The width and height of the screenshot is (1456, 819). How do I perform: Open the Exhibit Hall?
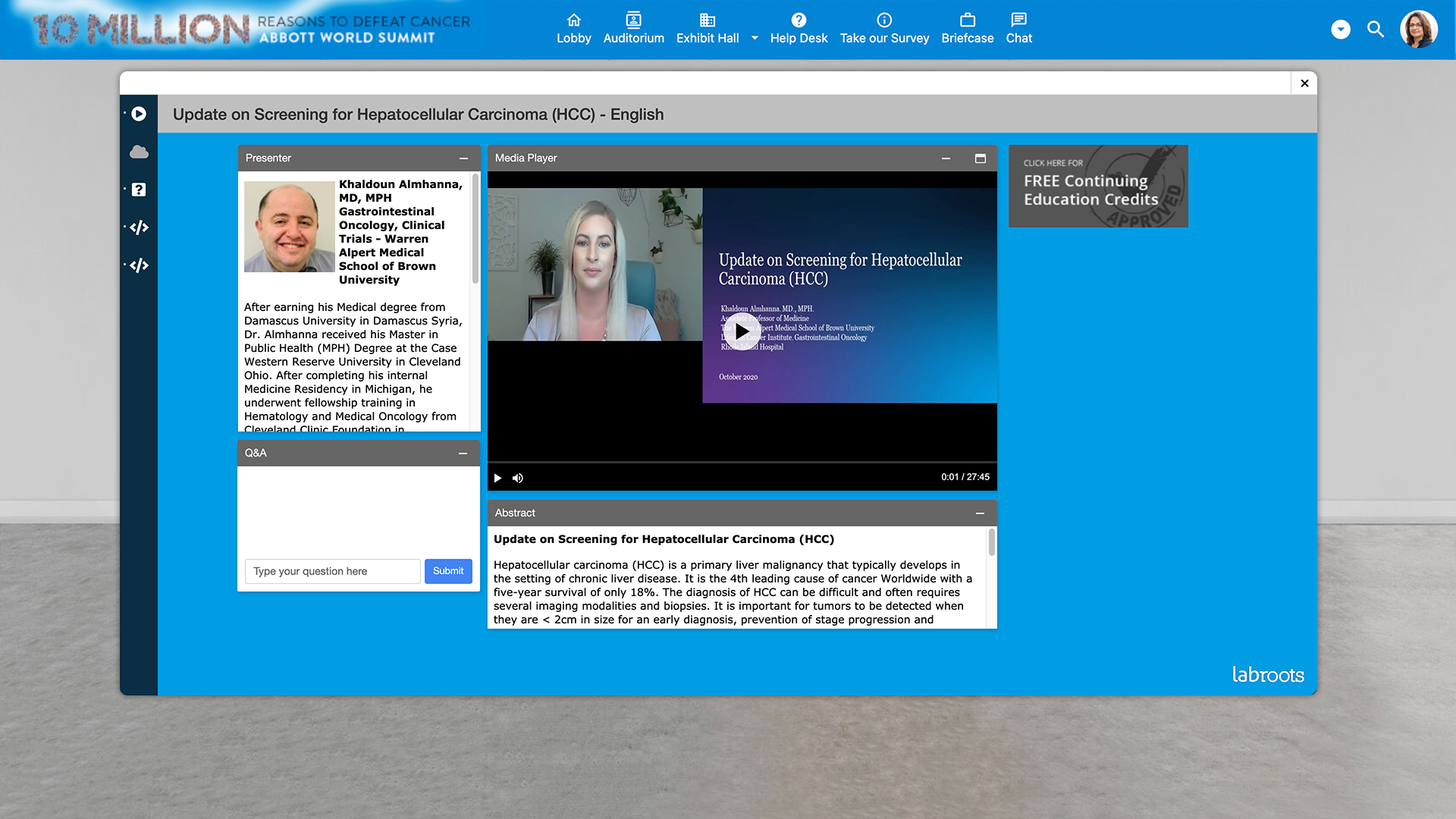(x=707, y=29)
